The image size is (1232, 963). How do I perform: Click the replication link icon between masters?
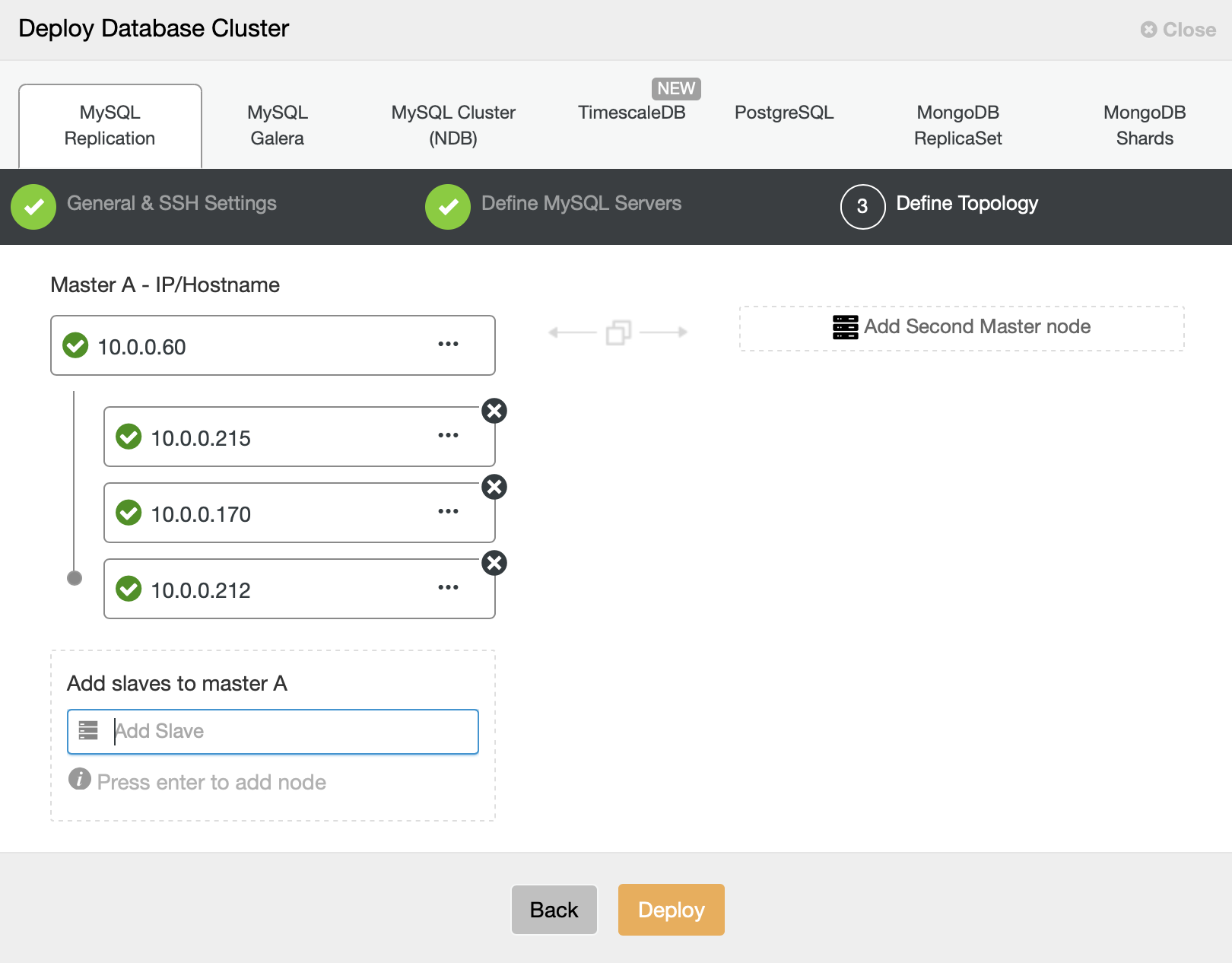[x=618, y=332]
